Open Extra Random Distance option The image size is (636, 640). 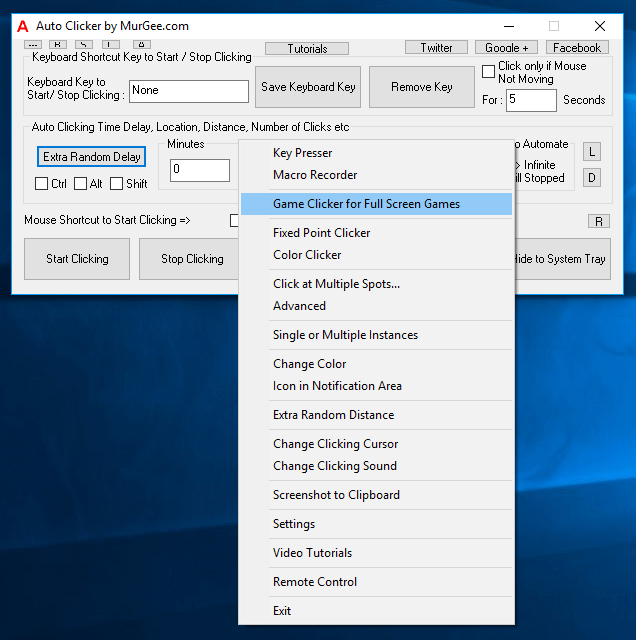[x=376, y=415]
